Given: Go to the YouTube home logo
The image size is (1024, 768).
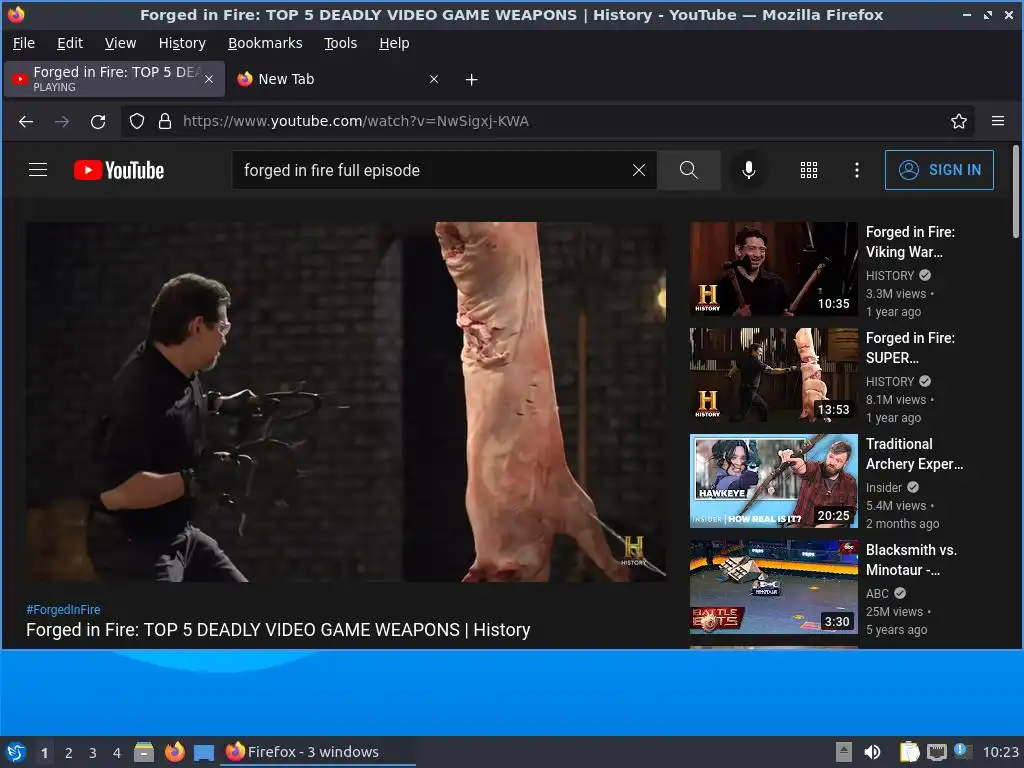Looking at the screenshot, I should [118, 170].
